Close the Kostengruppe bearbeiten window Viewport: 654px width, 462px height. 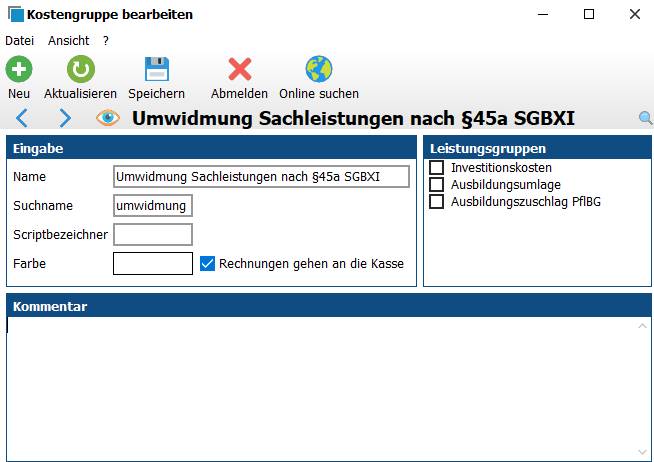(x=634, y=14)
